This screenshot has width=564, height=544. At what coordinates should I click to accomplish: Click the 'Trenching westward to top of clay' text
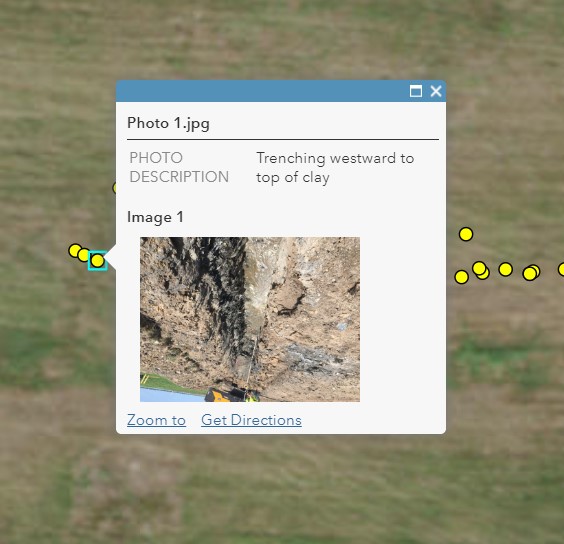(335, 168)
